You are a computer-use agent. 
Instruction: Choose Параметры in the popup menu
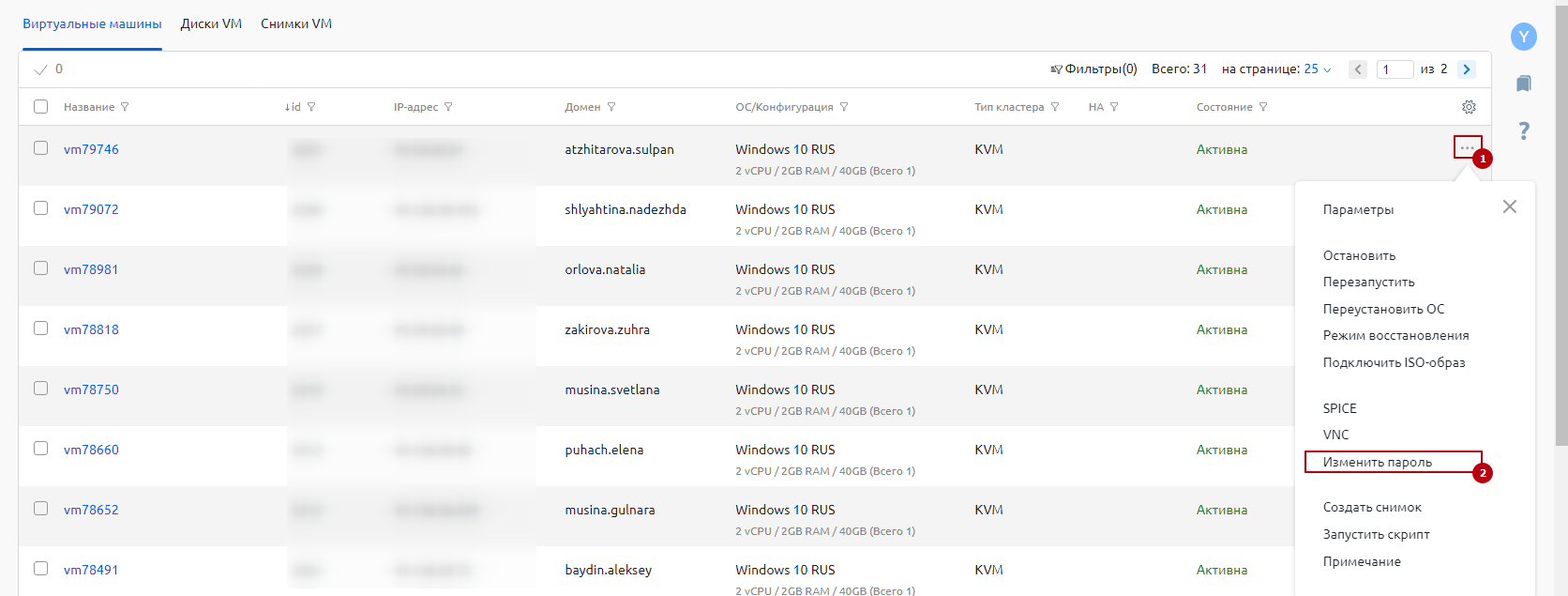coord(1358,210)
